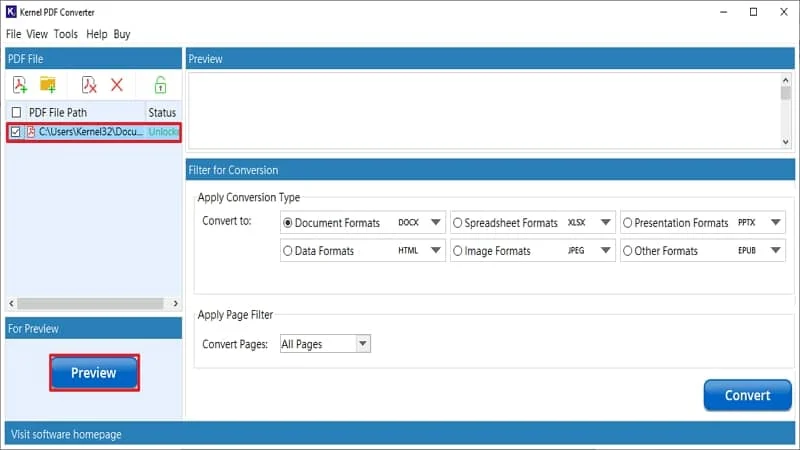Select the Data Formats radio button

click(x=288, y=251)
